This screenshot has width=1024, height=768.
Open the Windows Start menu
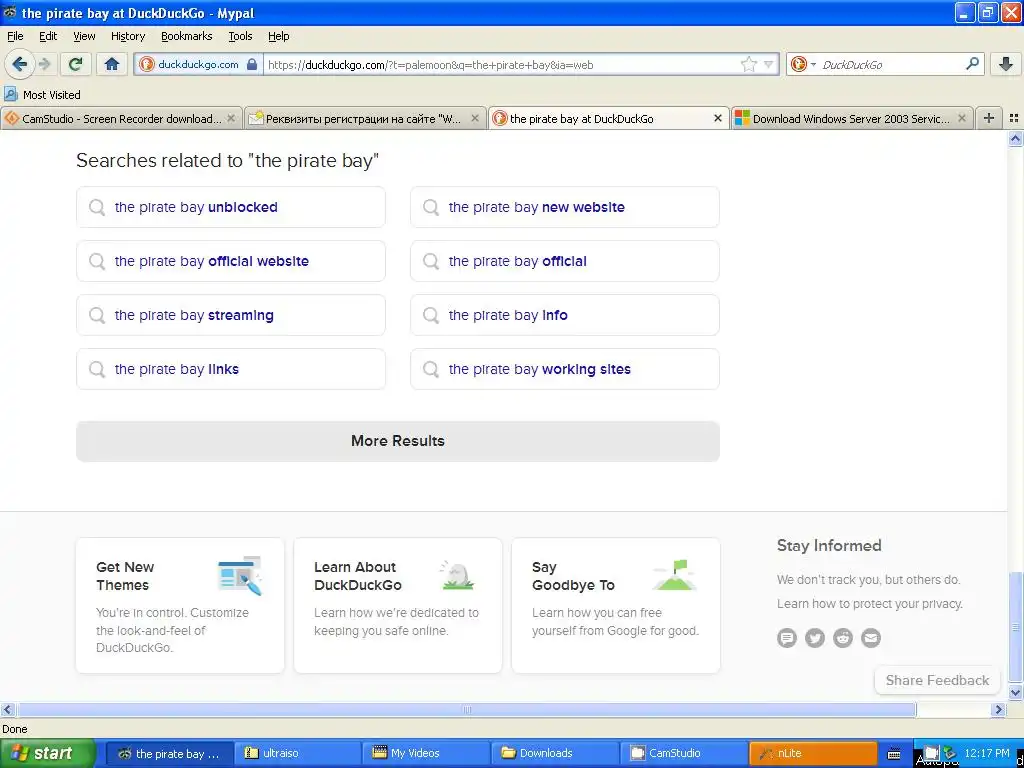click(46, 754)
